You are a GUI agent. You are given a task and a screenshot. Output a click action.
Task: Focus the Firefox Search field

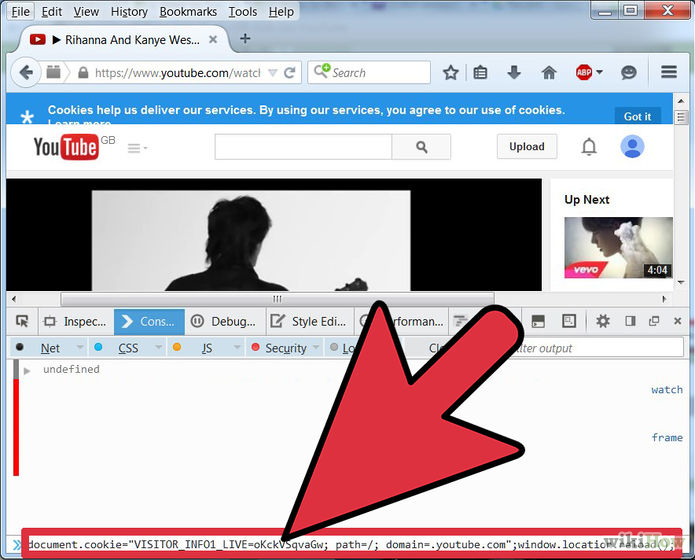(369, 73)
